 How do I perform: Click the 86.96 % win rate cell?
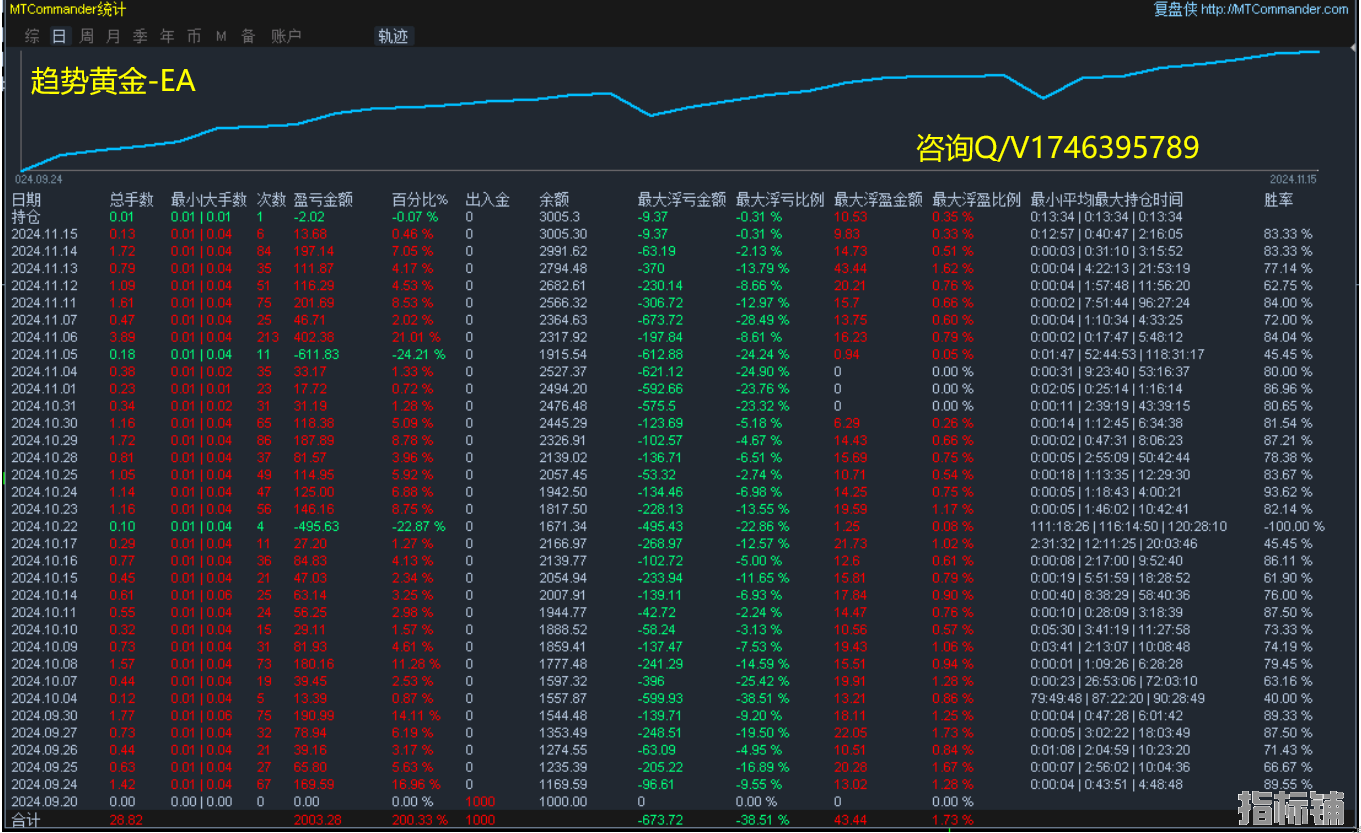pyautogui.click(x=1288, y=389)
